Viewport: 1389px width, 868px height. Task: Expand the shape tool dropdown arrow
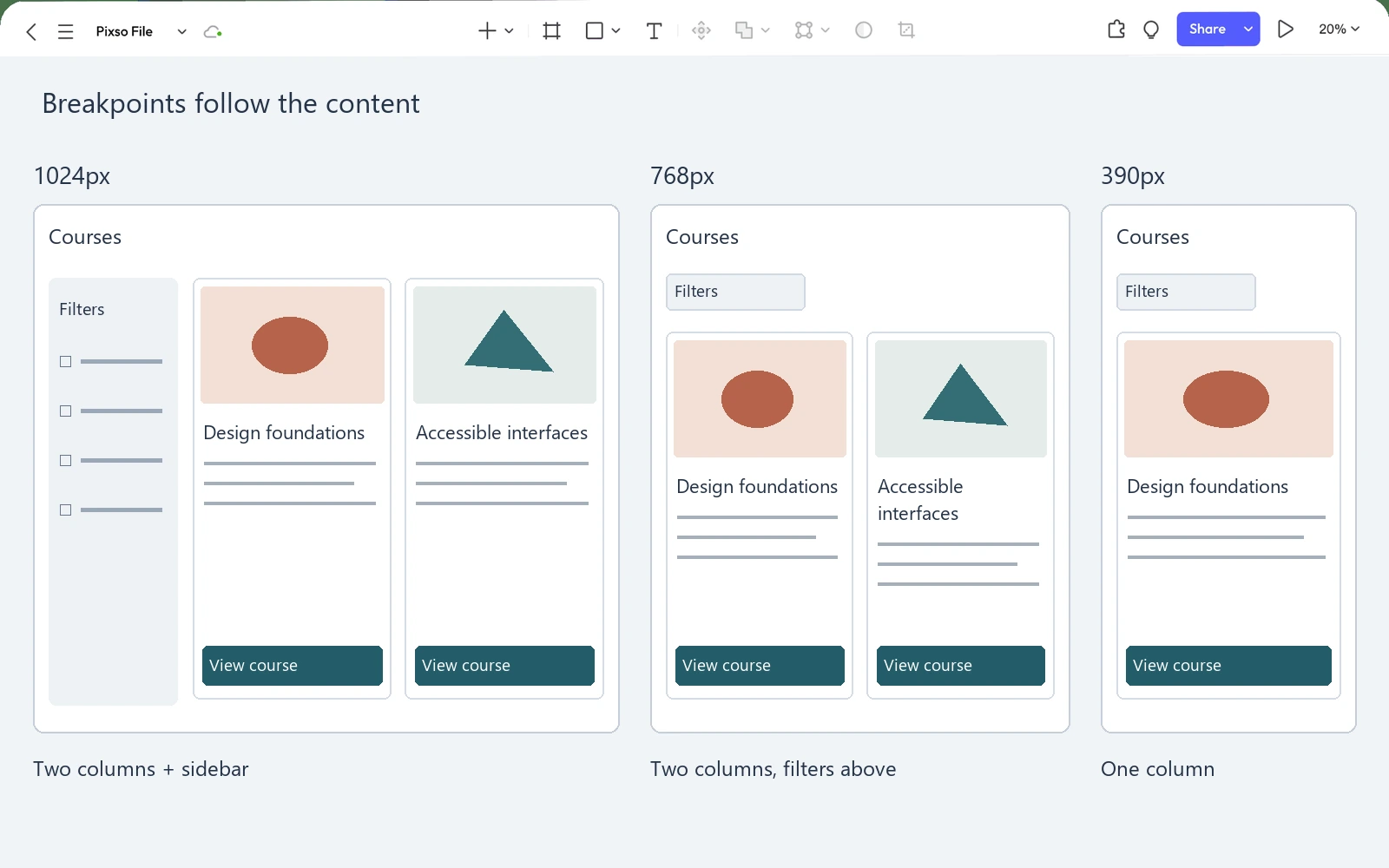(x=616, y=31)
